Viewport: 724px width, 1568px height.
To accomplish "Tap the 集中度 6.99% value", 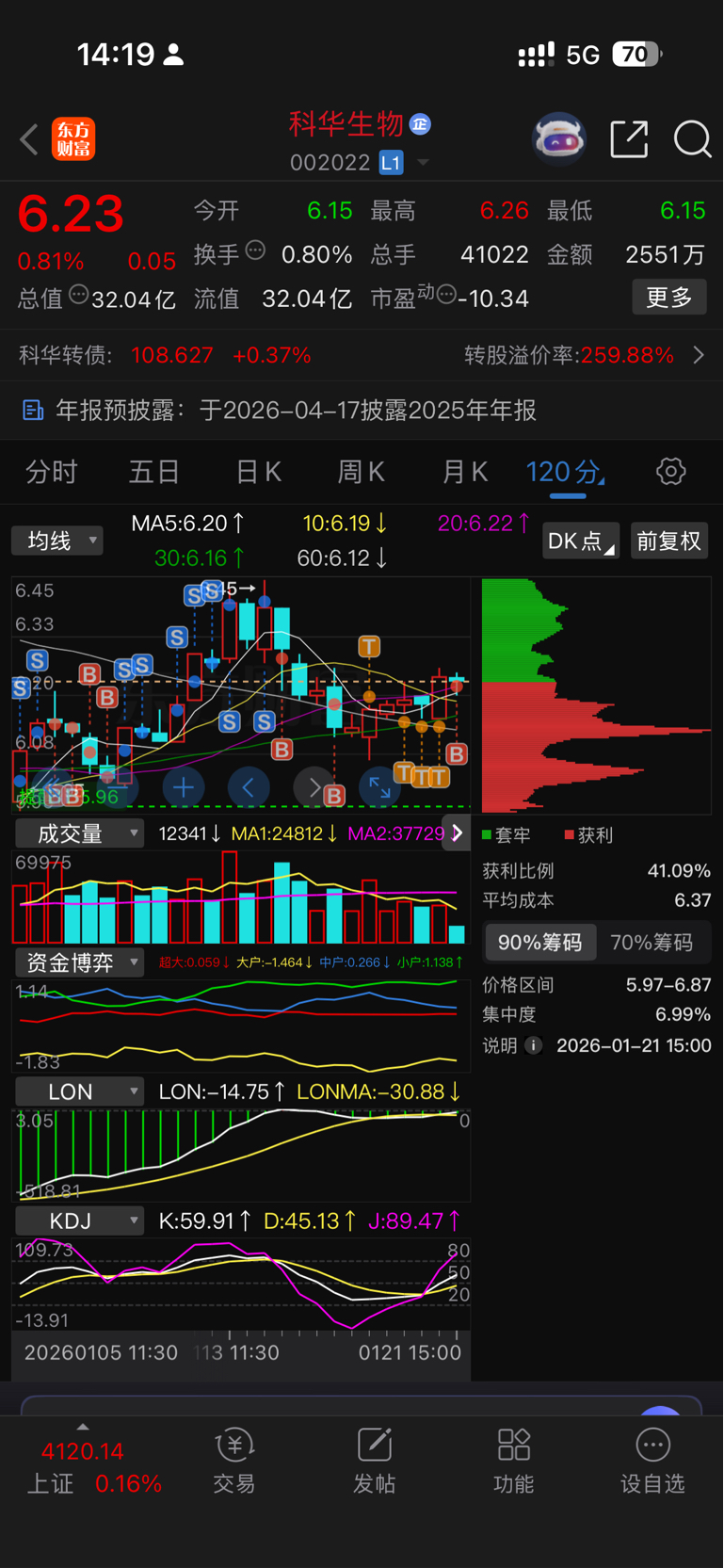I will 683,1014.
